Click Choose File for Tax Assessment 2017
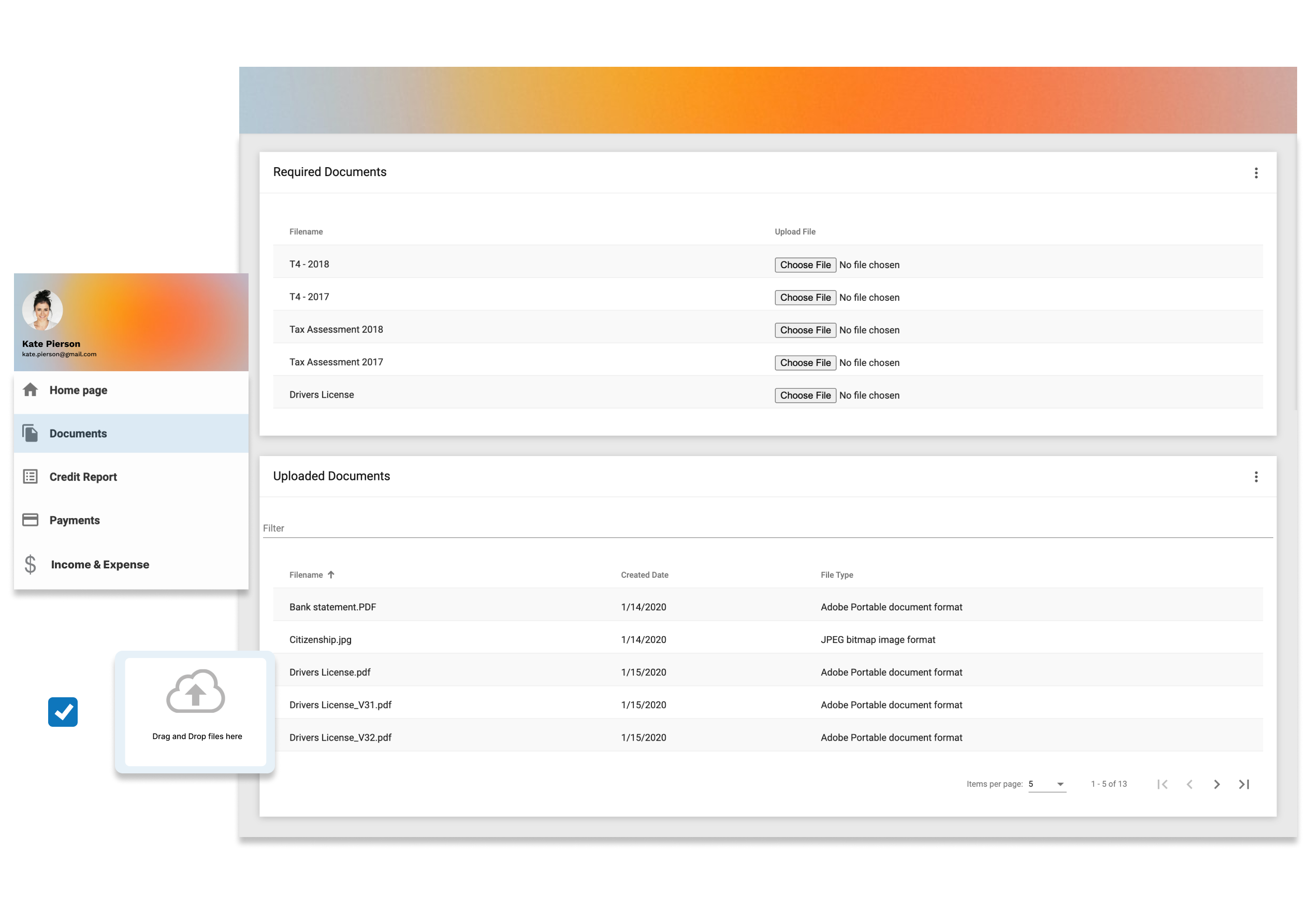This screenshot has width=1308, height=924. (805, 363)
